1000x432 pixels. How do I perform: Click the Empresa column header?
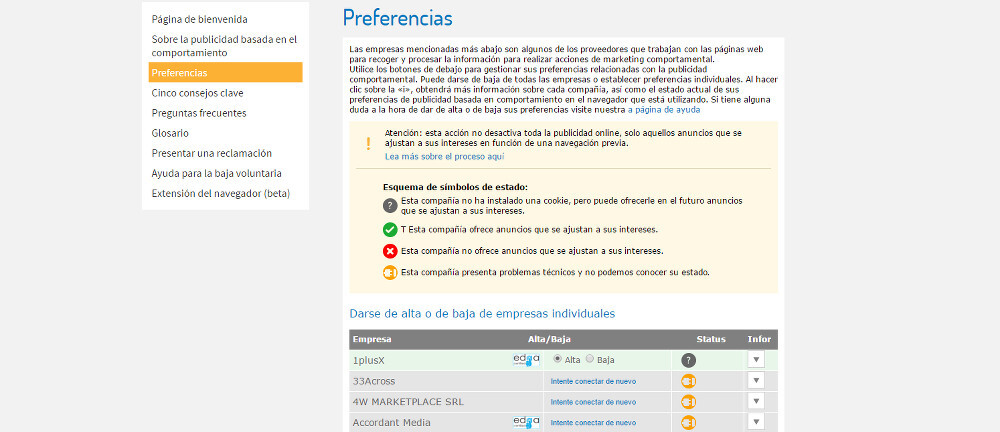(x=372, y=339)
